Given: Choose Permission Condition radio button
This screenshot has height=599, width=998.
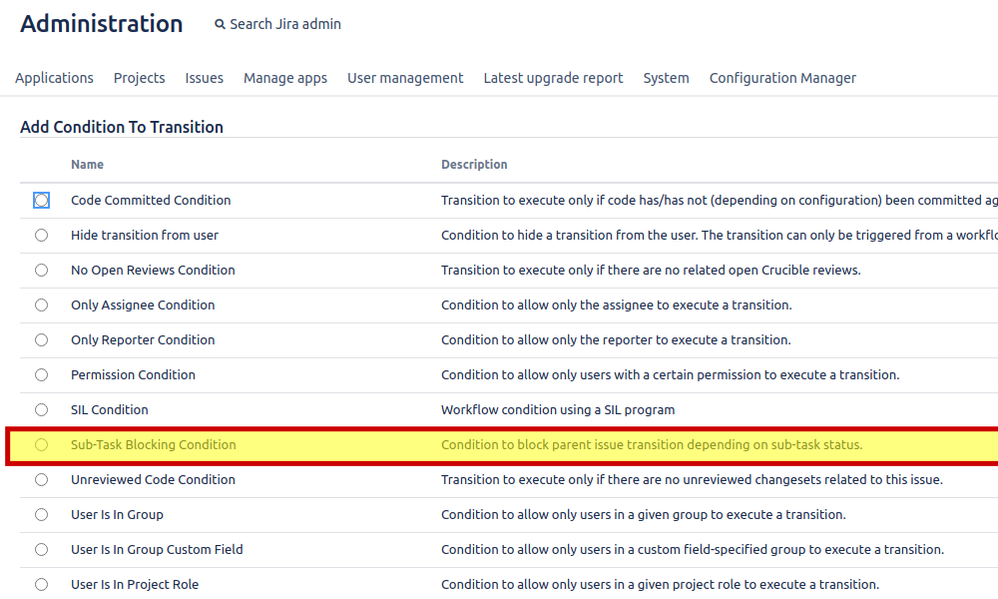Looking at the screenshot, I should click(x=41, y=375).
